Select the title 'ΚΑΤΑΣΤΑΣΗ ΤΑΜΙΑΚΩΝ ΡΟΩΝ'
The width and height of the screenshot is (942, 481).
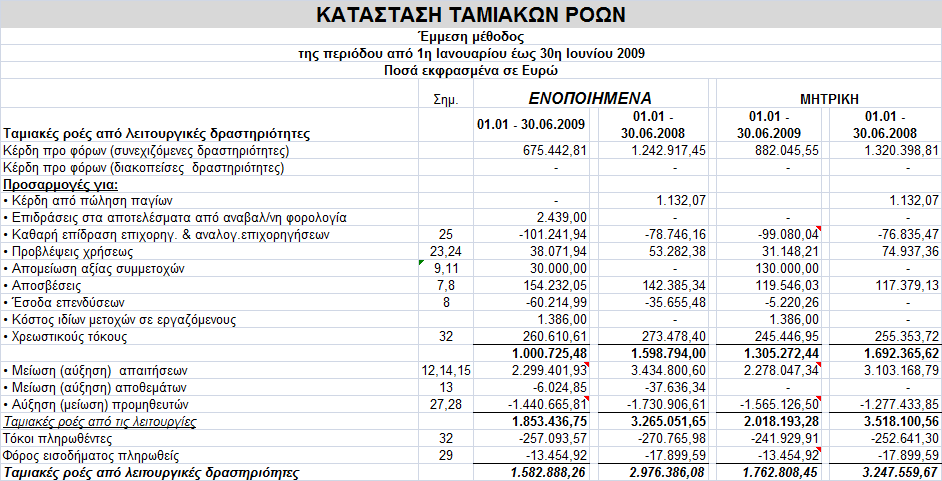point(471,14)
